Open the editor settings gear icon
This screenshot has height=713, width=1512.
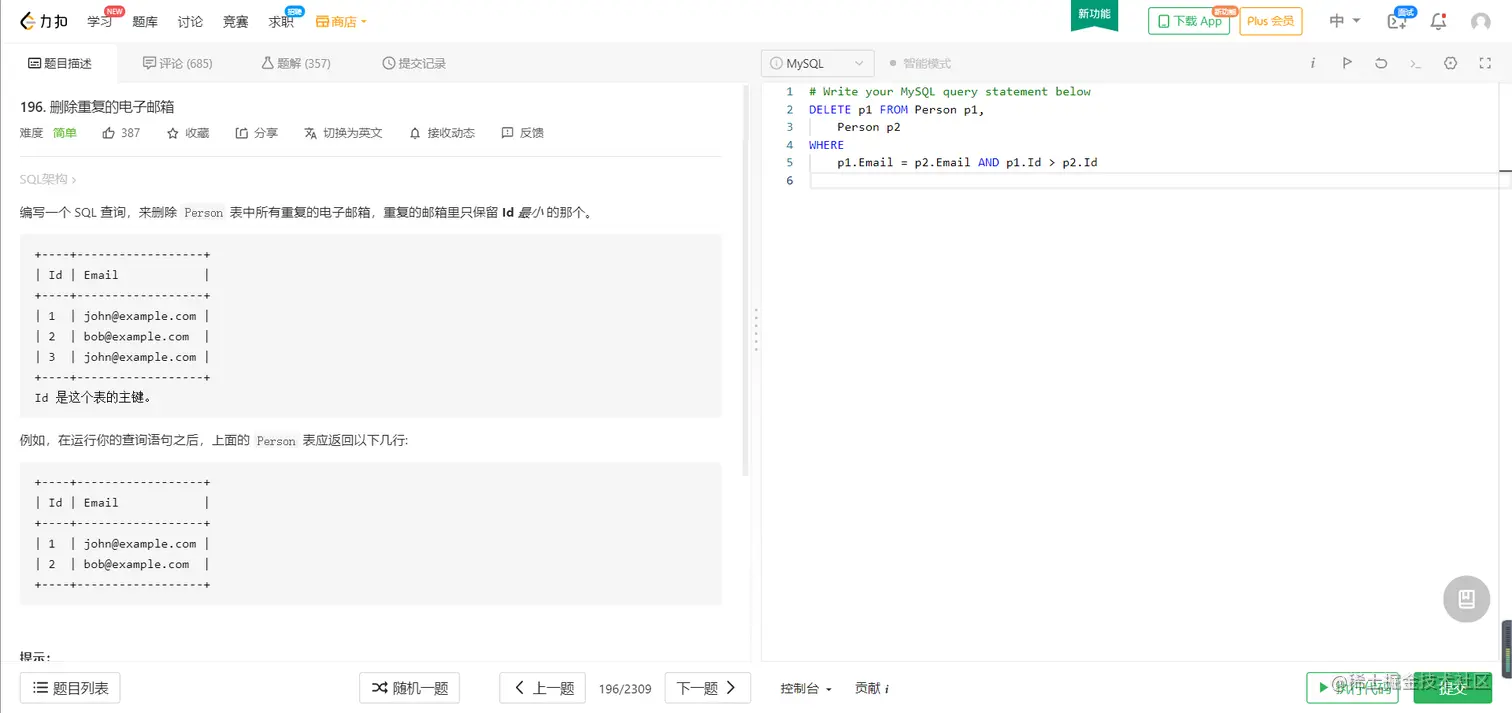coord(1450,62)
